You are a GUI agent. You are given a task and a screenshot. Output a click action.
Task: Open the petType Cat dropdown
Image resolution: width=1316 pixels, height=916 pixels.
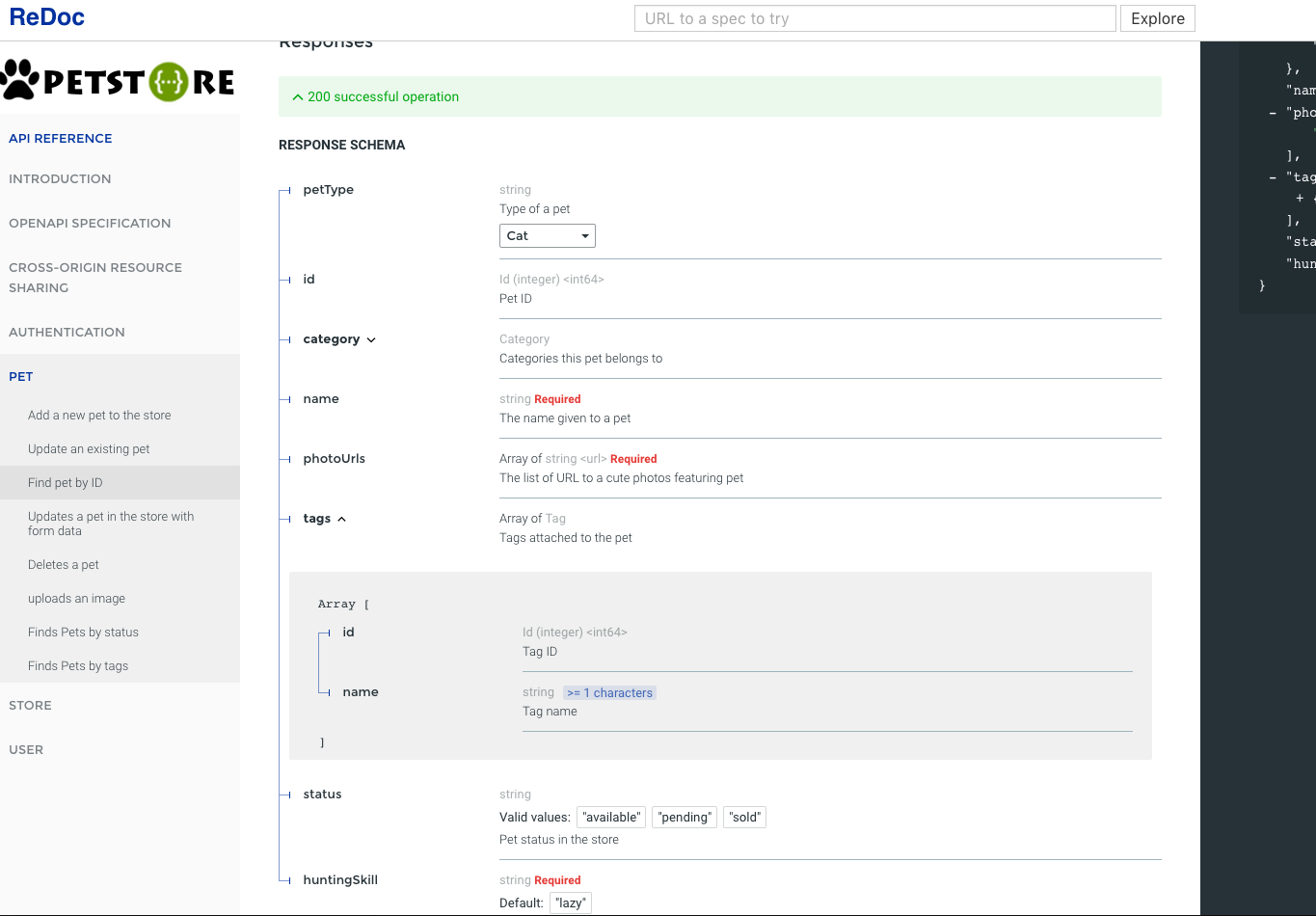pos(547,236)
